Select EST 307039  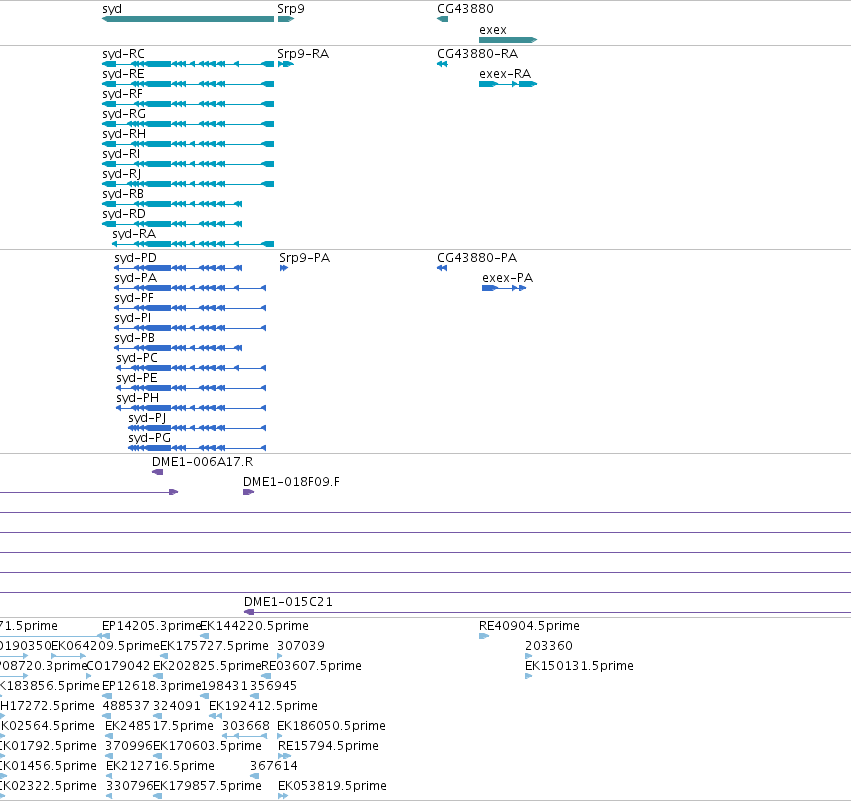[280, 656]
